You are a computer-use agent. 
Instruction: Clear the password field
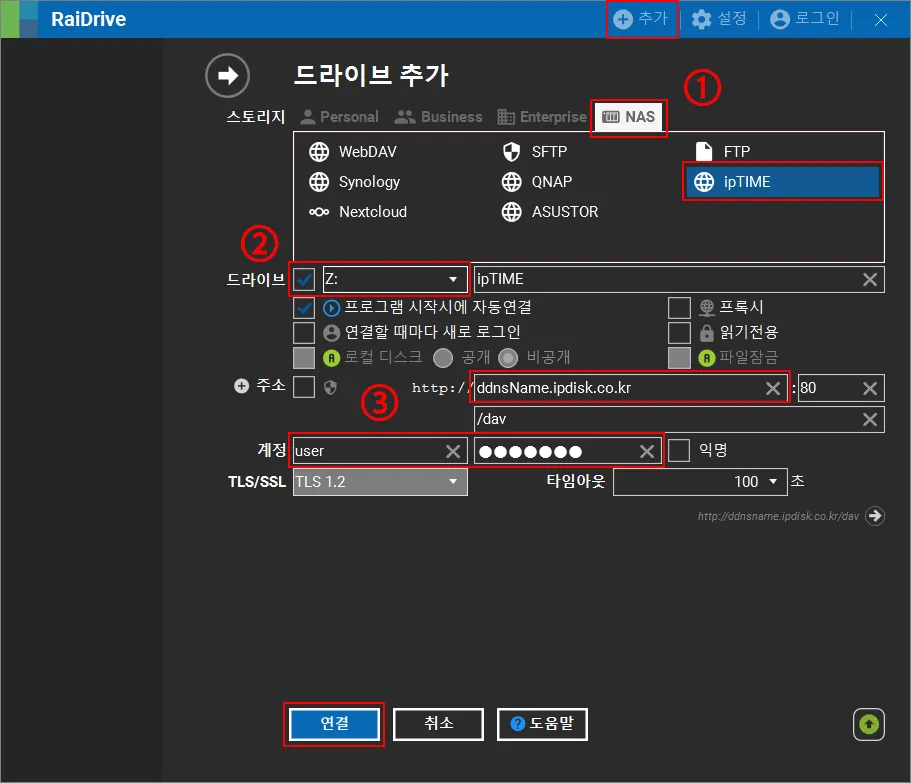[x=647, y=451]
